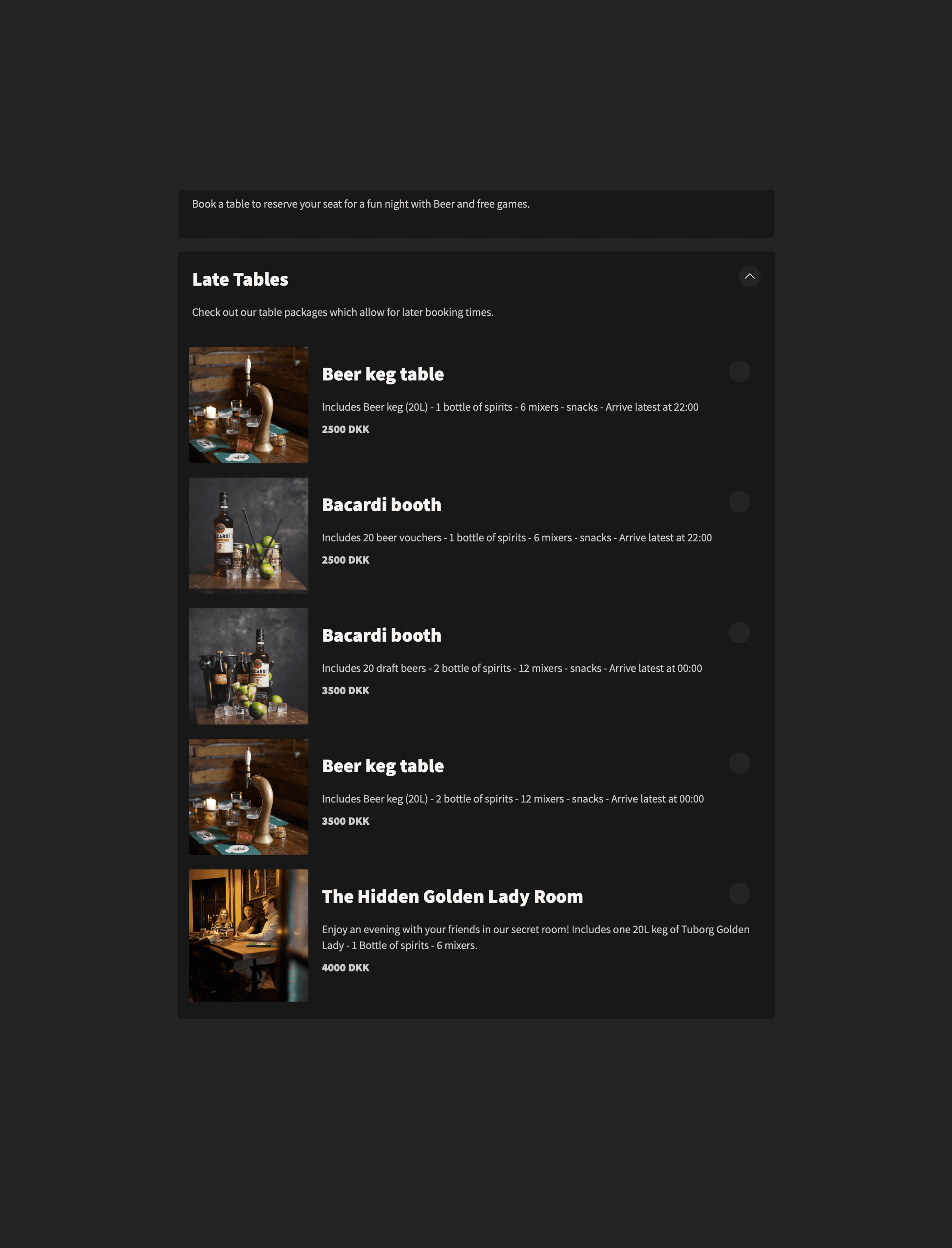Open the 3500 DKK Beer keg table photo

tap(248, 797)
